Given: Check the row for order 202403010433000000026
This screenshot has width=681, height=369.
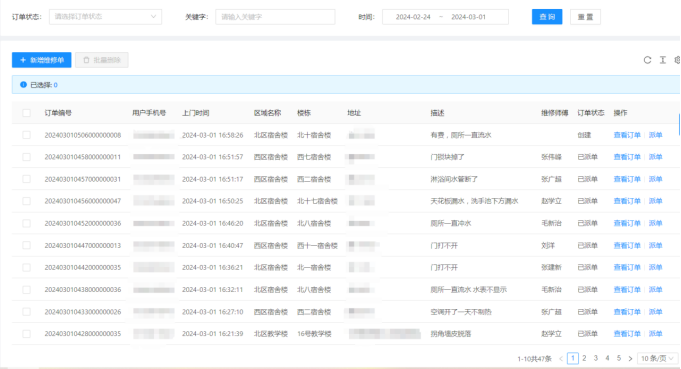Looking at the screenshot, I should tap(26, 312).
